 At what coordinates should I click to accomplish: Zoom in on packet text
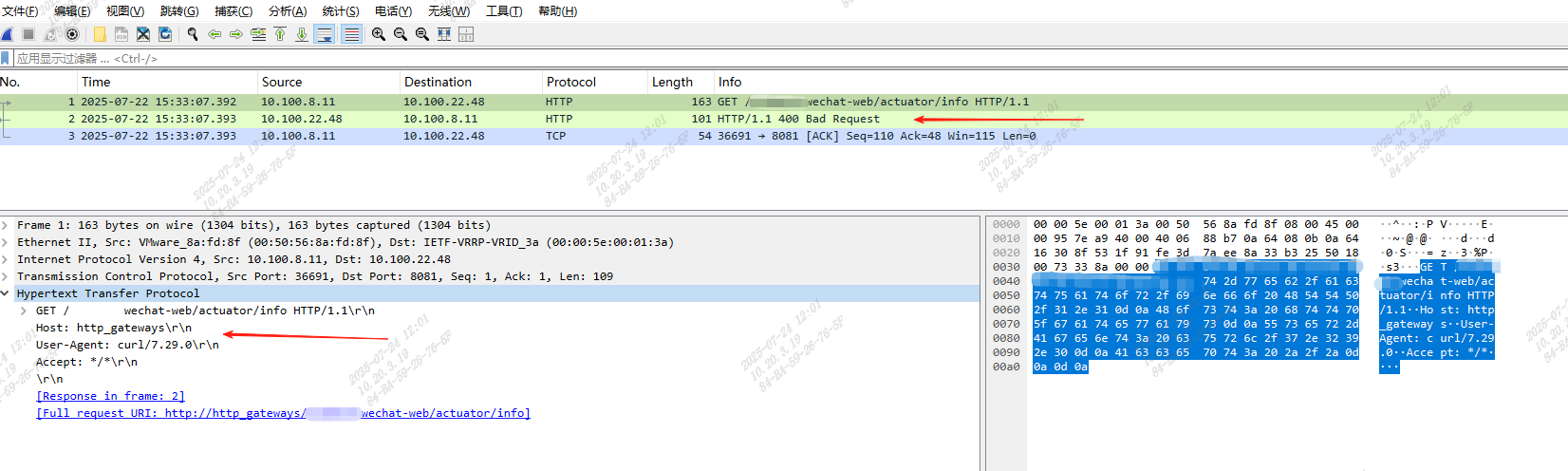click(x=379, y=34)
